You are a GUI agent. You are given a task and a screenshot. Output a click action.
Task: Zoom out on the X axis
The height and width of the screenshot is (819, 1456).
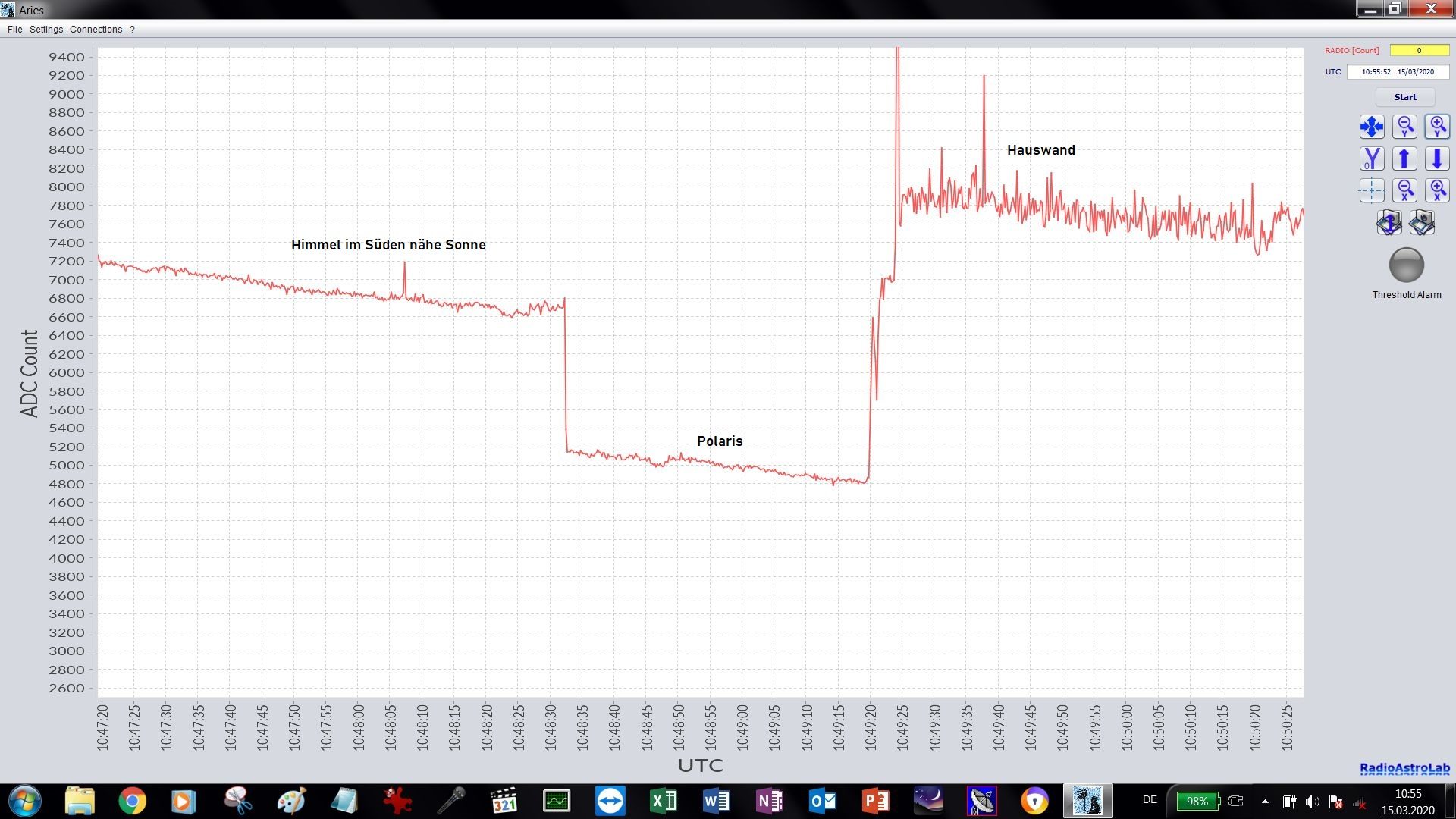[x=1404, y=190]
